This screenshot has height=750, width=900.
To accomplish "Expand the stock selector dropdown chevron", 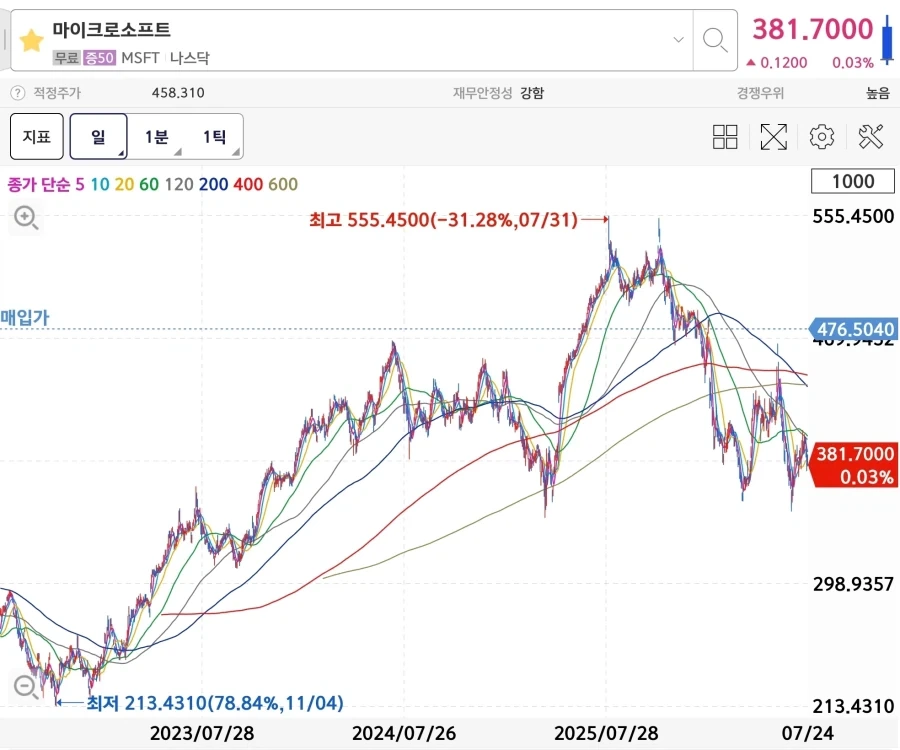I will click(x=678, y=40).
